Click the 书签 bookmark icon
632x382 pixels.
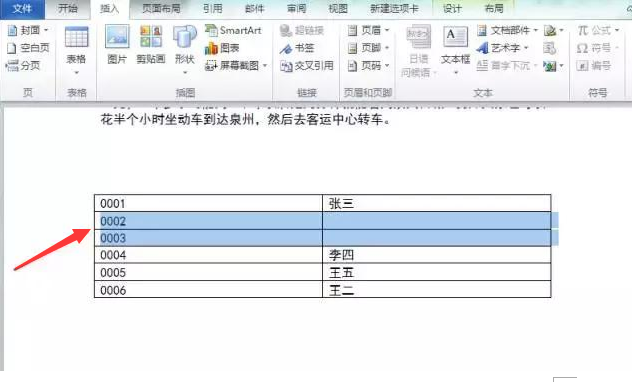[x=297, y=48]
